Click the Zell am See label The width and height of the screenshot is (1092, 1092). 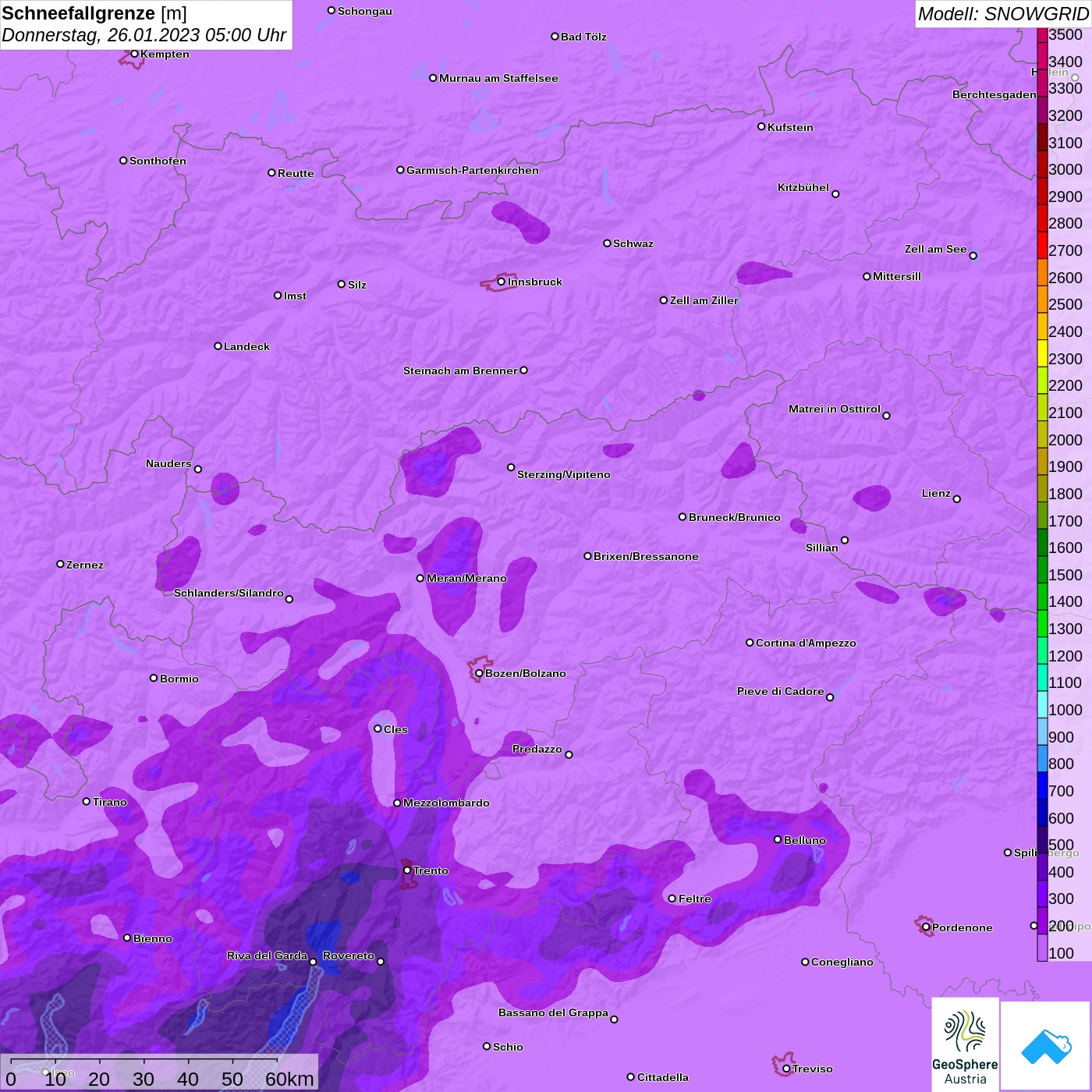pyautogui.click(x=936, y=249)
